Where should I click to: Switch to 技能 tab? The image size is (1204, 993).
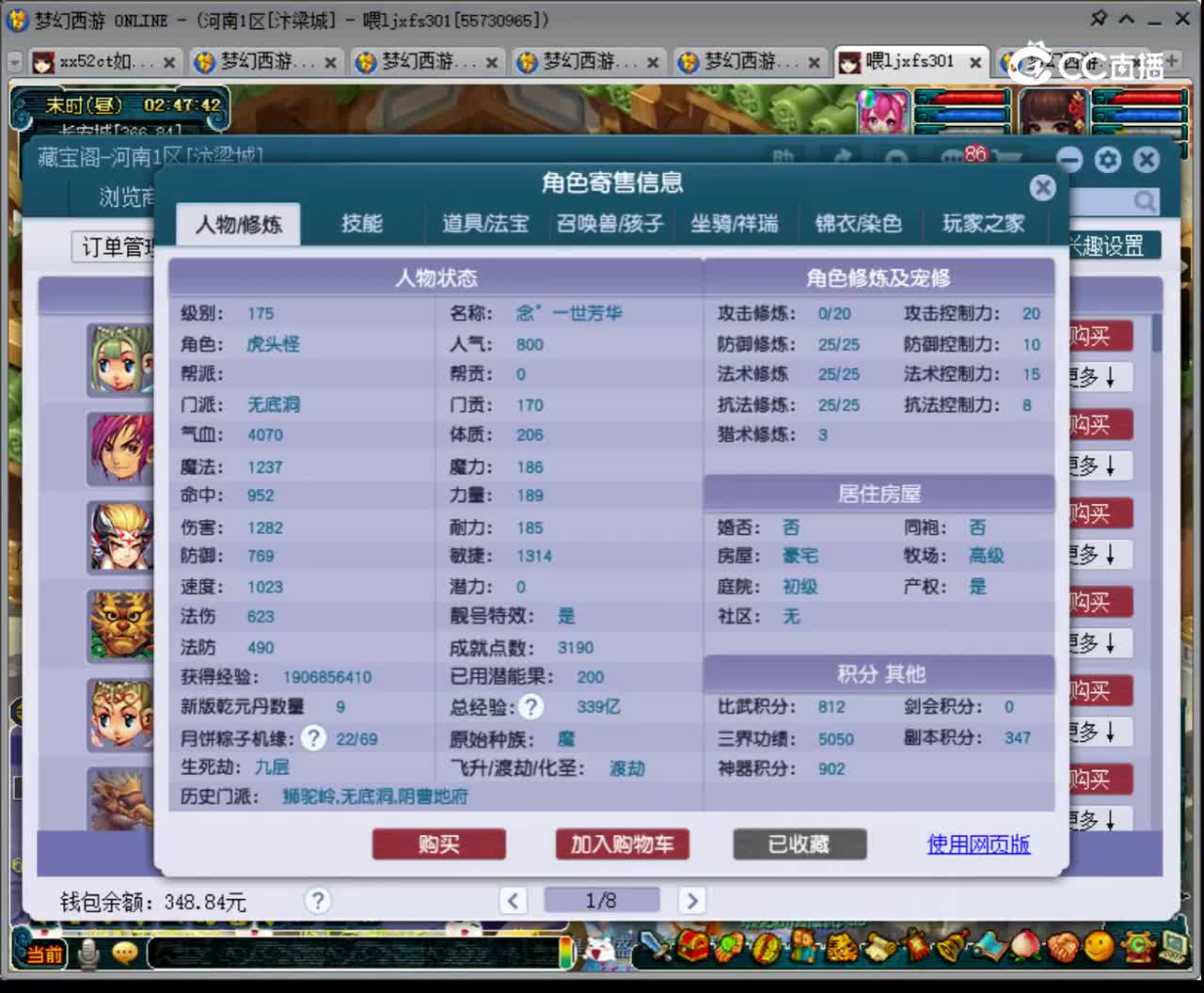(362, 224)
